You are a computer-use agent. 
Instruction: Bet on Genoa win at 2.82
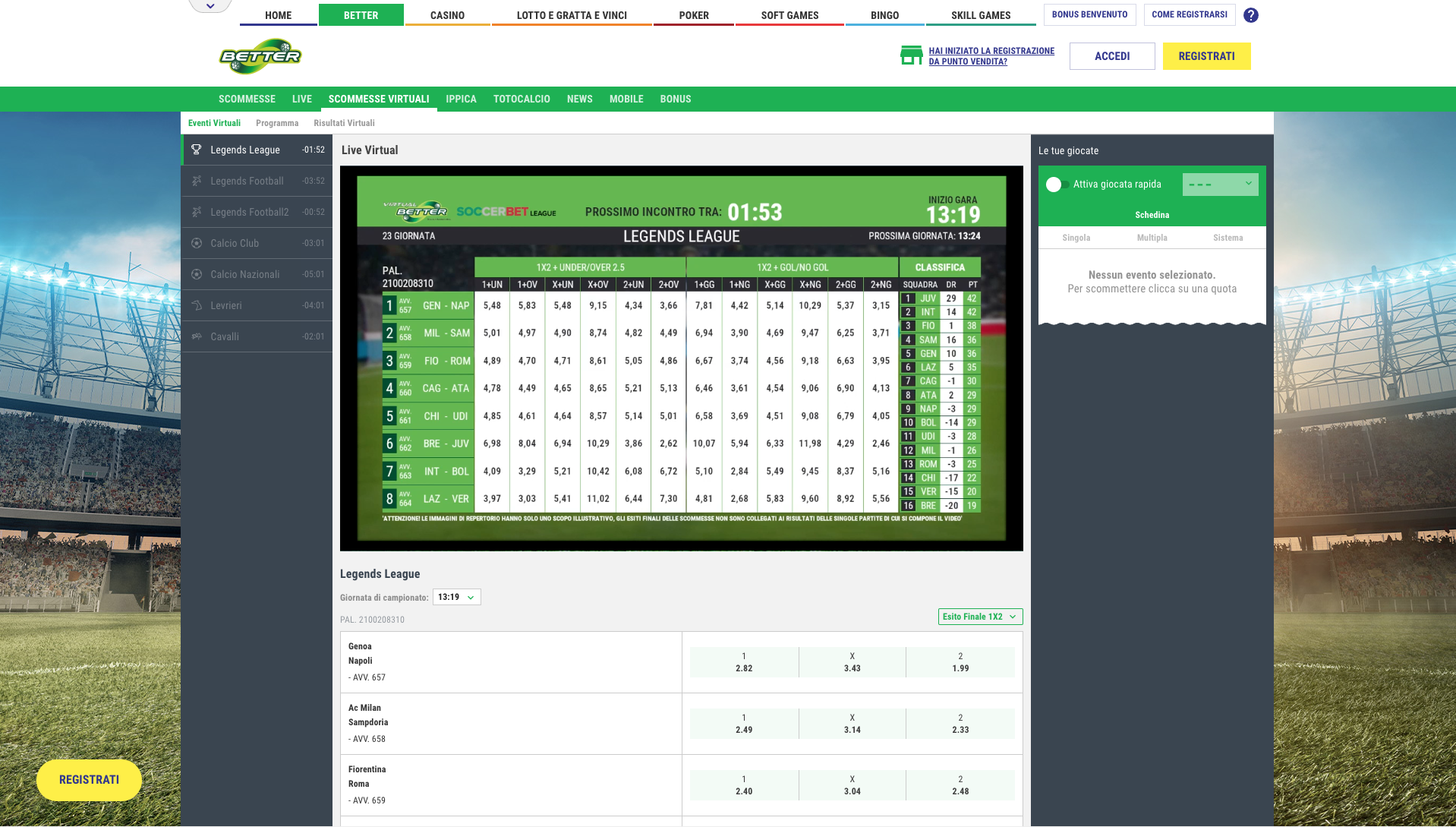click(744, 662)
